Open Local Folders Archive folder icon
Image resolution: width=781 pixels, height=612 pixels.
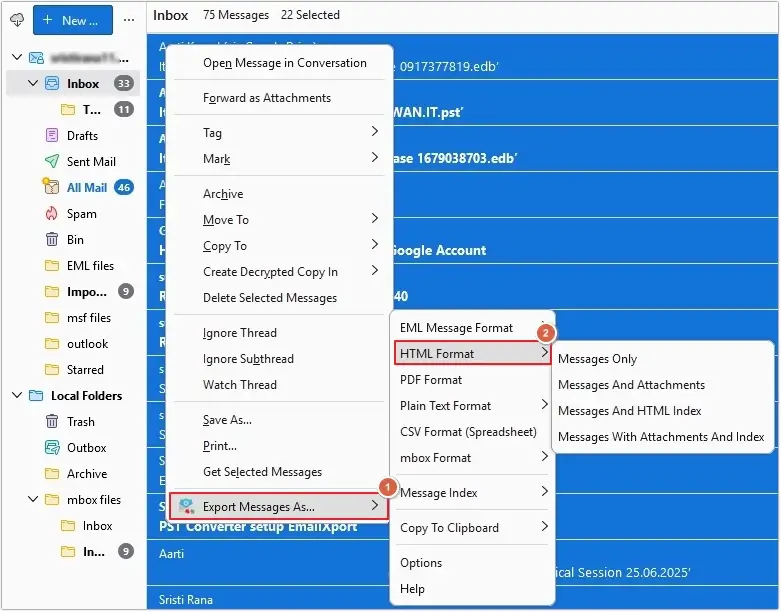(52, 474)
